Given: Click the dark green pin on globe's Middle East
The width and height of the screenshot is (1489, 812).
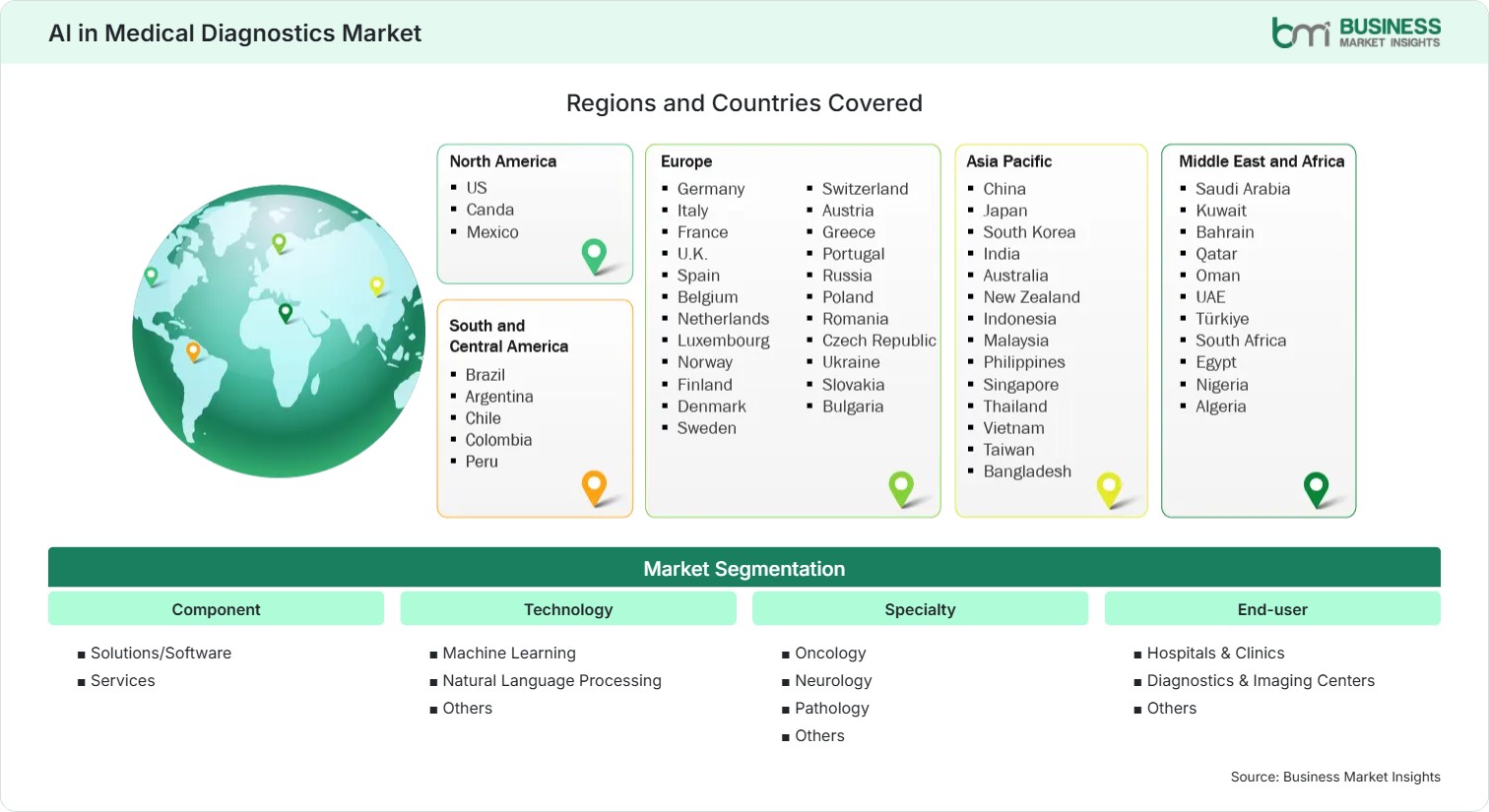Looking at the screenshot, I should 286,313.
